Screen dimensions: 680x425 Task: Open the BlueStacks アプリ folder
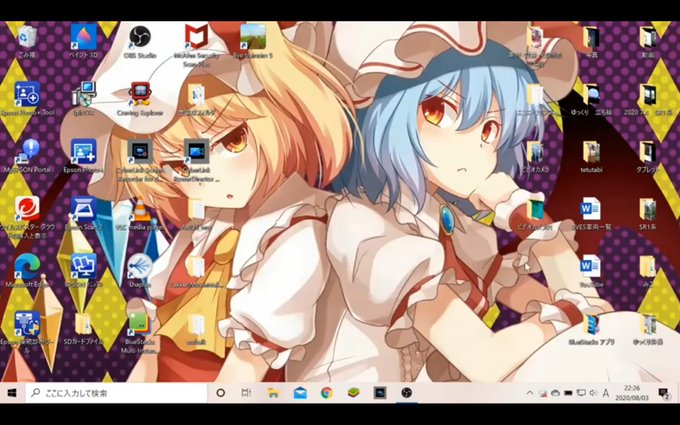point(591,324)
